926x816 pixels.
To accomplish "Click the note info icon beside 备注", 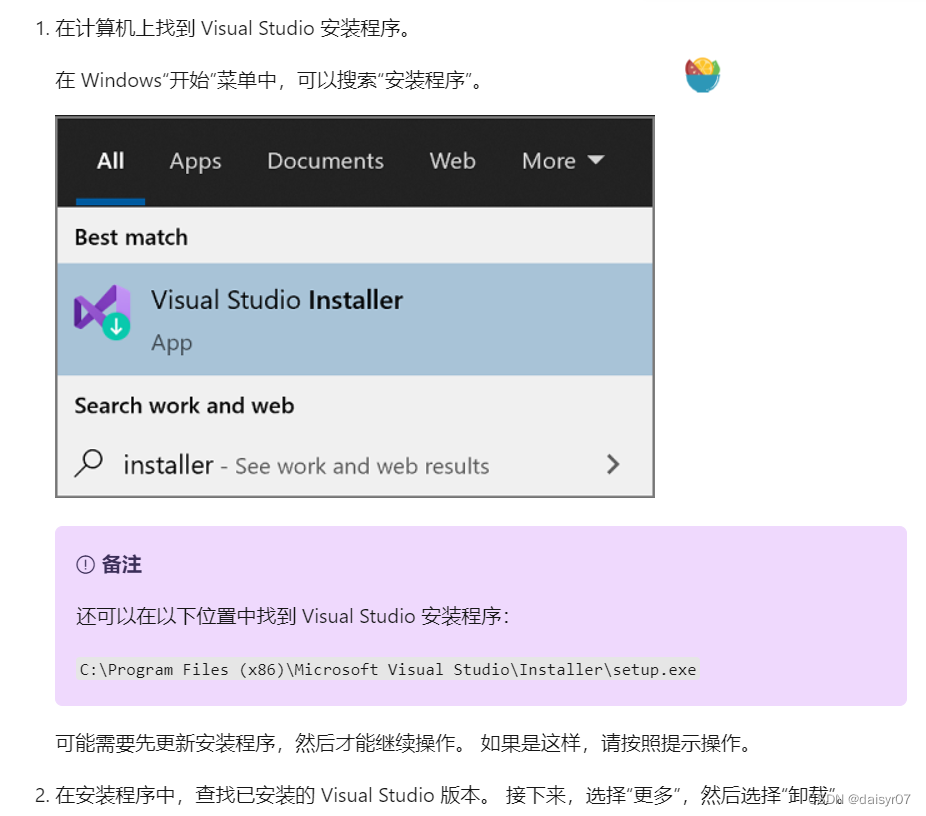I will point(86,565).
